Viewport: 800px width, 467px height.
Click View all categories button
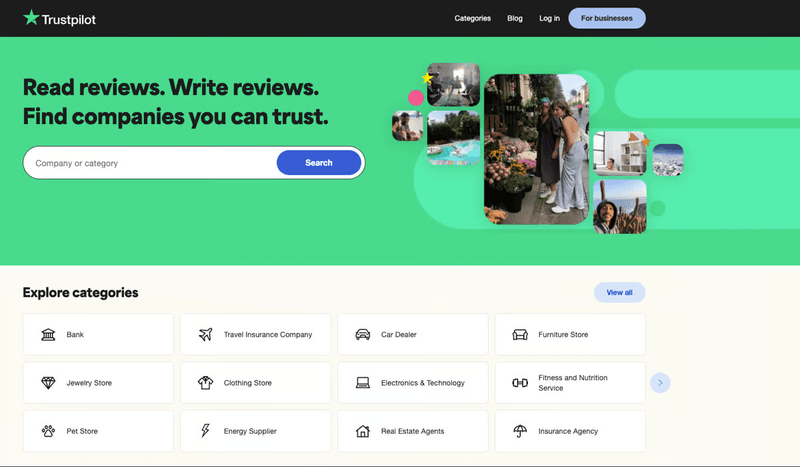(x=619, y=292)
